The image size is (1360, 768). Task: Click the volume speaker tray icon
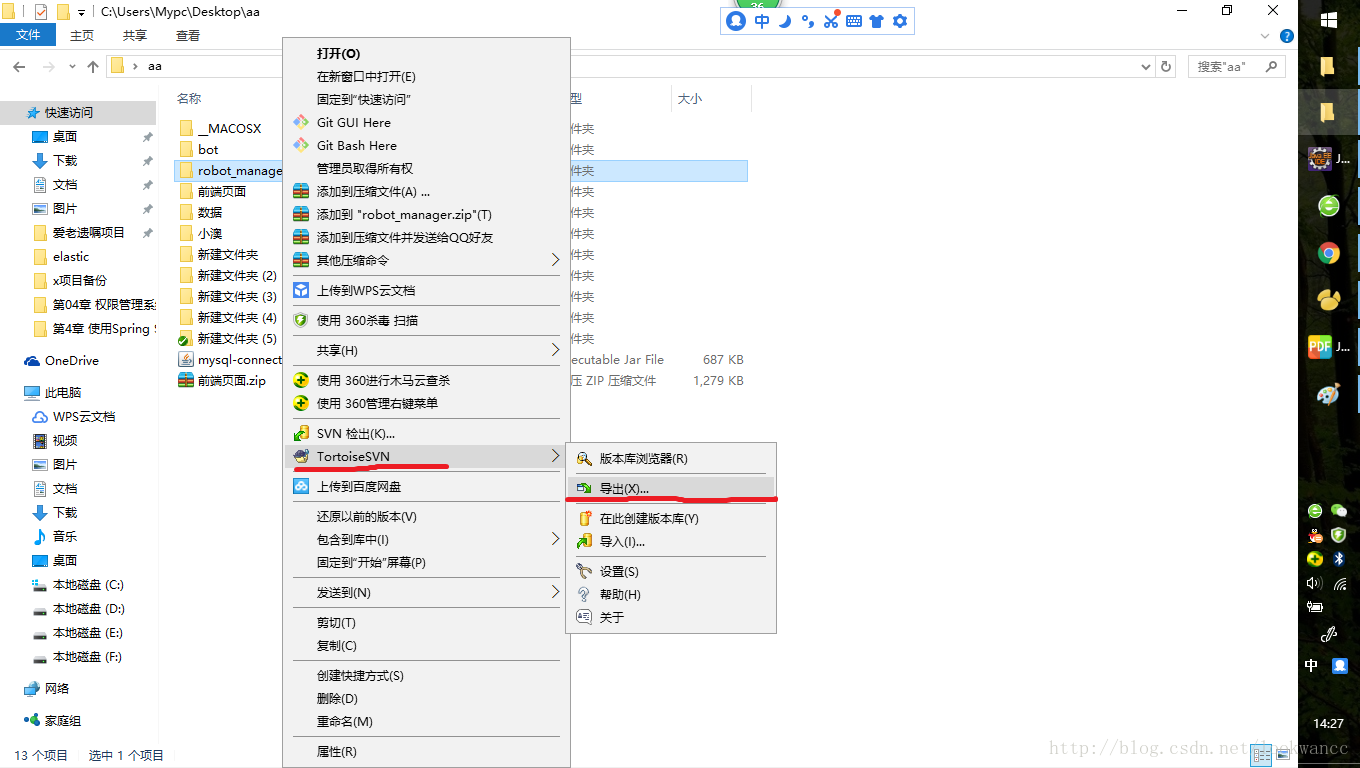click(x=1314, y=583)
